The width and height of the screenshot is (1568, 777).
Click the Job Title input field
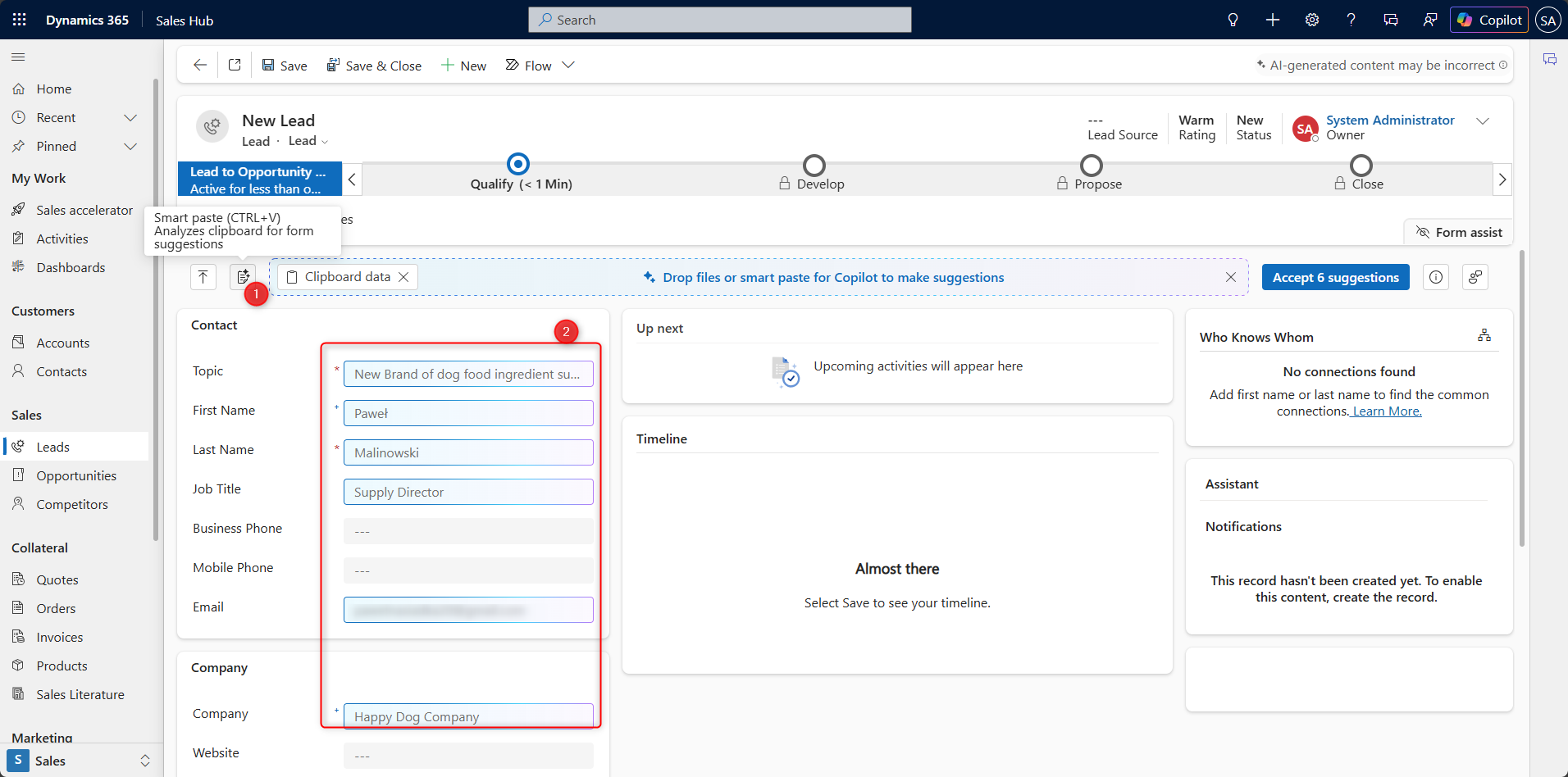(x=468, y=493)
